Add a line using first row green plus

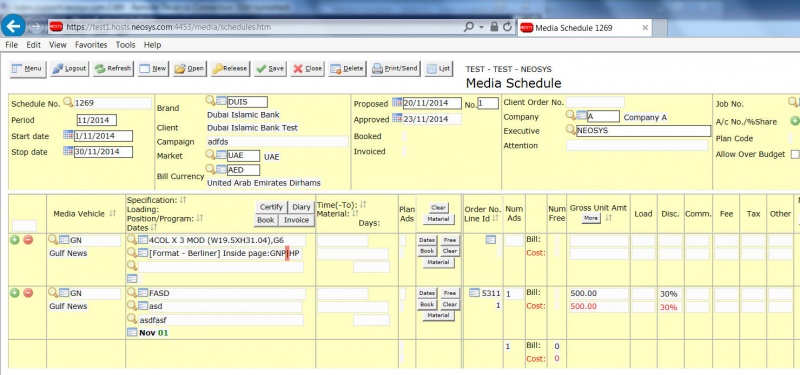coord(14,240)
